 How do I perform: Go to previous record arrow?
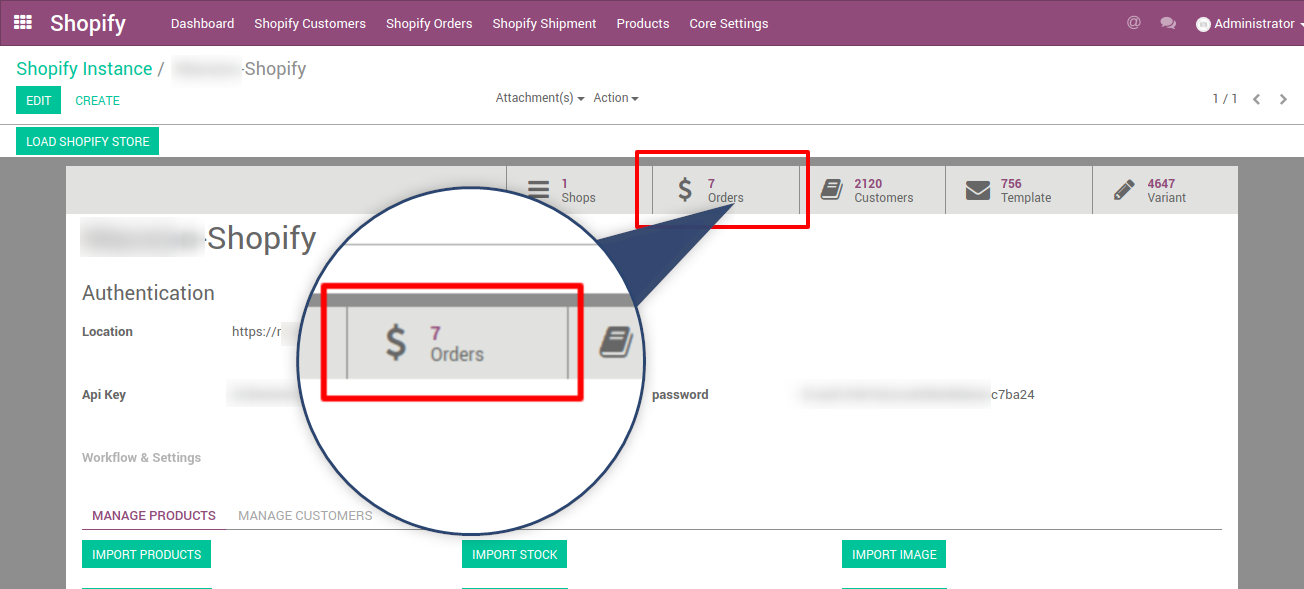point(1257,99)
